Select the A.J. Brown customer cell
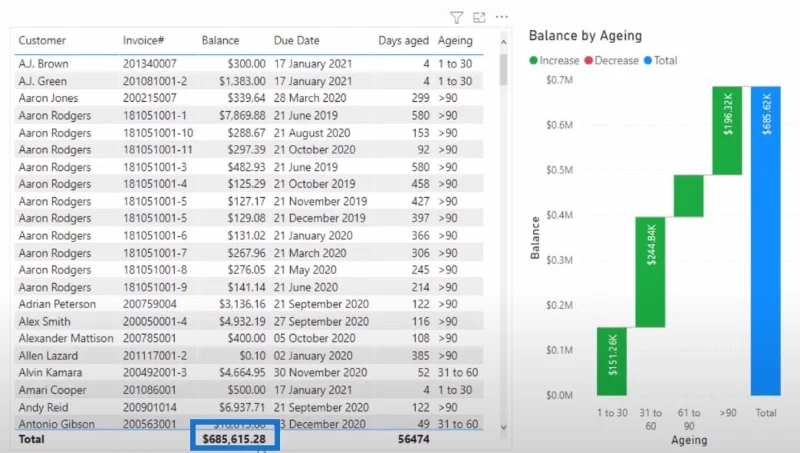This screenshot has width=800, height=453. 43,64
